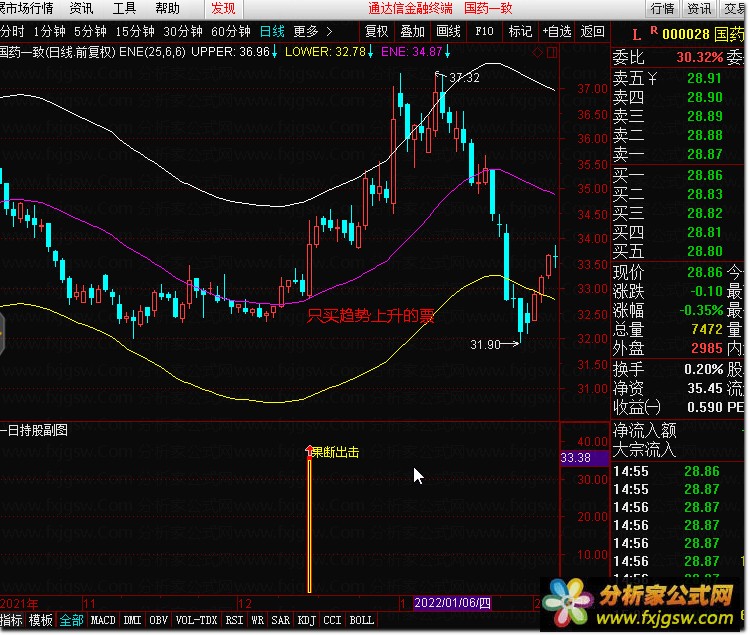Image resolution: width=750 pixels, height=635 pixels.
Task: Switch to DMI indicator
Action: pyautogui.click(x=132, y=620)
